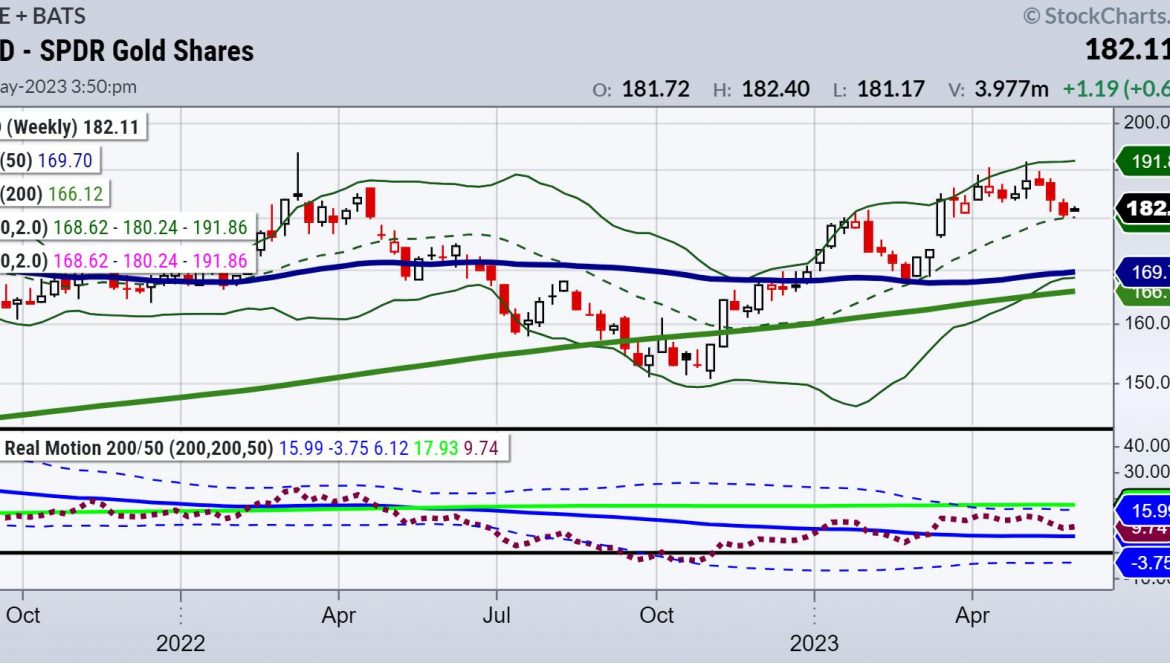
Task: Click the timestamp 3:50pm text
Action: point(104,87)
